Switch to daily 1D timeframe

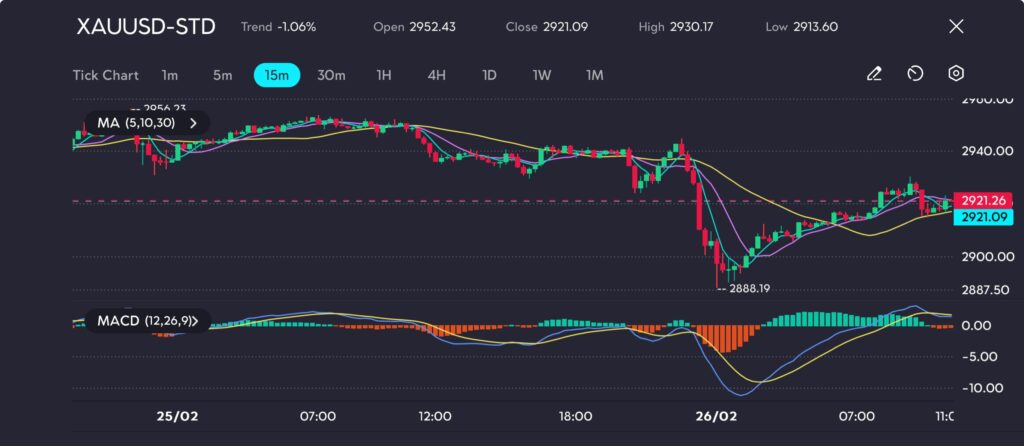click(x=489, y=75)
